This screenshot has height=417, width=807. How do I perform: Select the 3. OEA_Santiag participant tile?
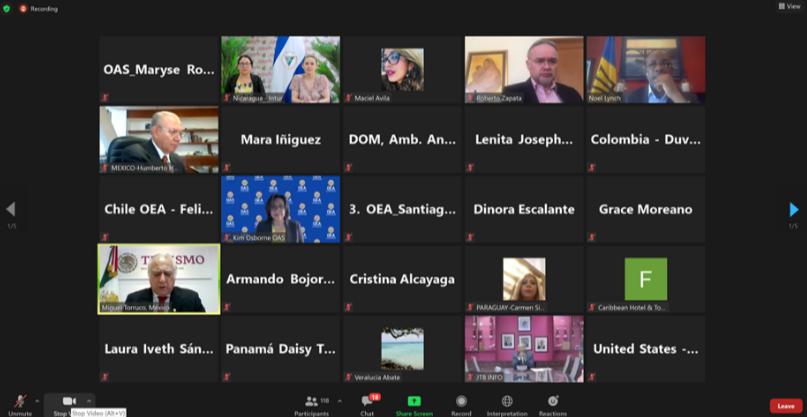click(x=402, y=210)
